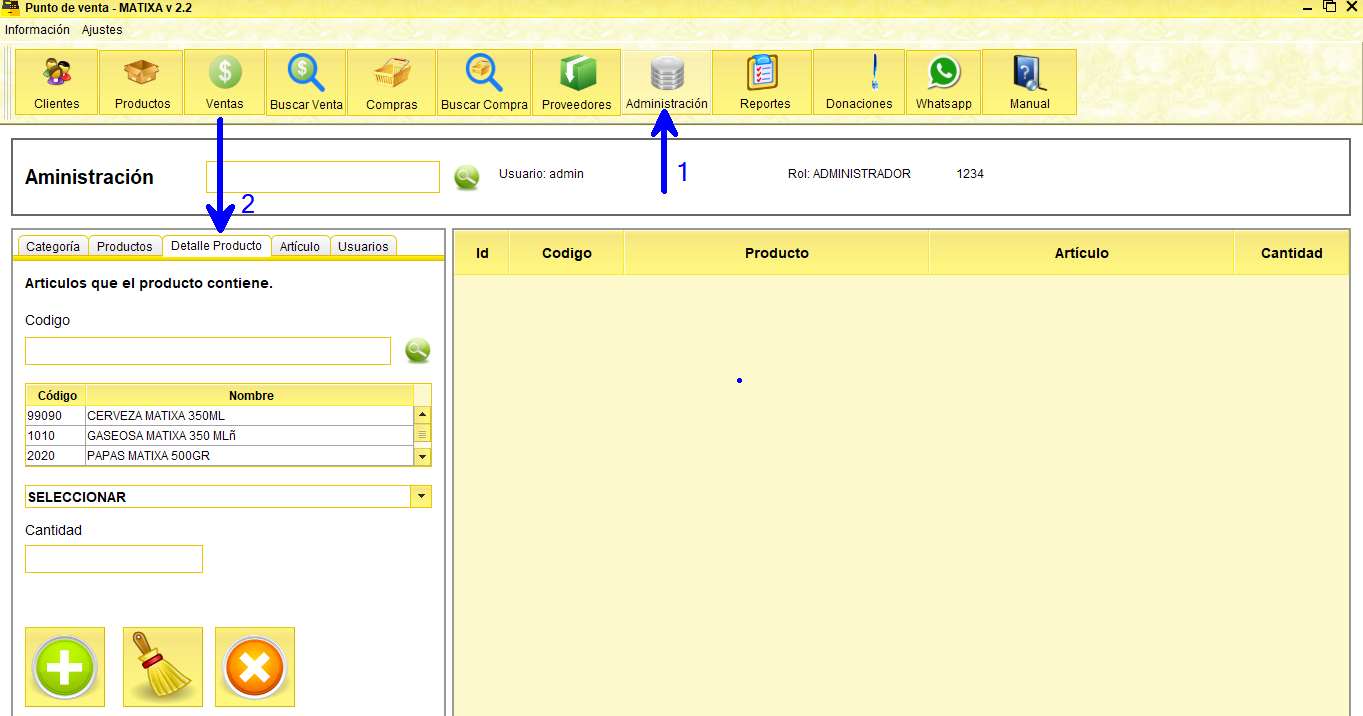Switch to the Categoría tab
Screen dimensions: 1363x716
(x=52, y=245)
